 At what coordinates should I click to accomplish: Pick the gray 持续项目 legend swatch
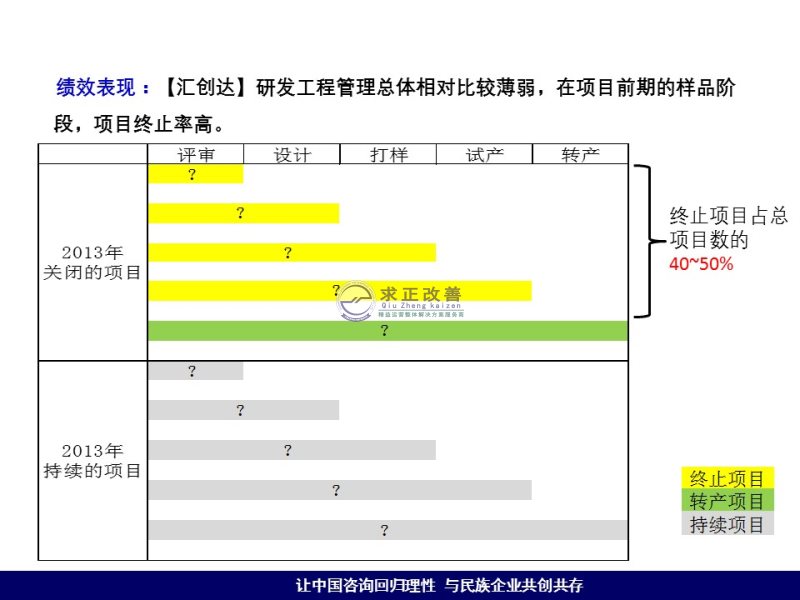click(x=727, y=524)
